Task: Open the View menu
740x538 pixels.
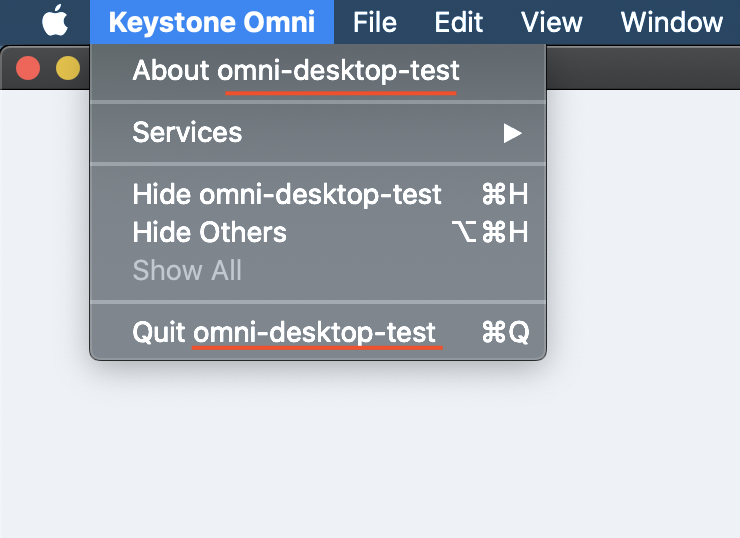Action: [552, 21]
